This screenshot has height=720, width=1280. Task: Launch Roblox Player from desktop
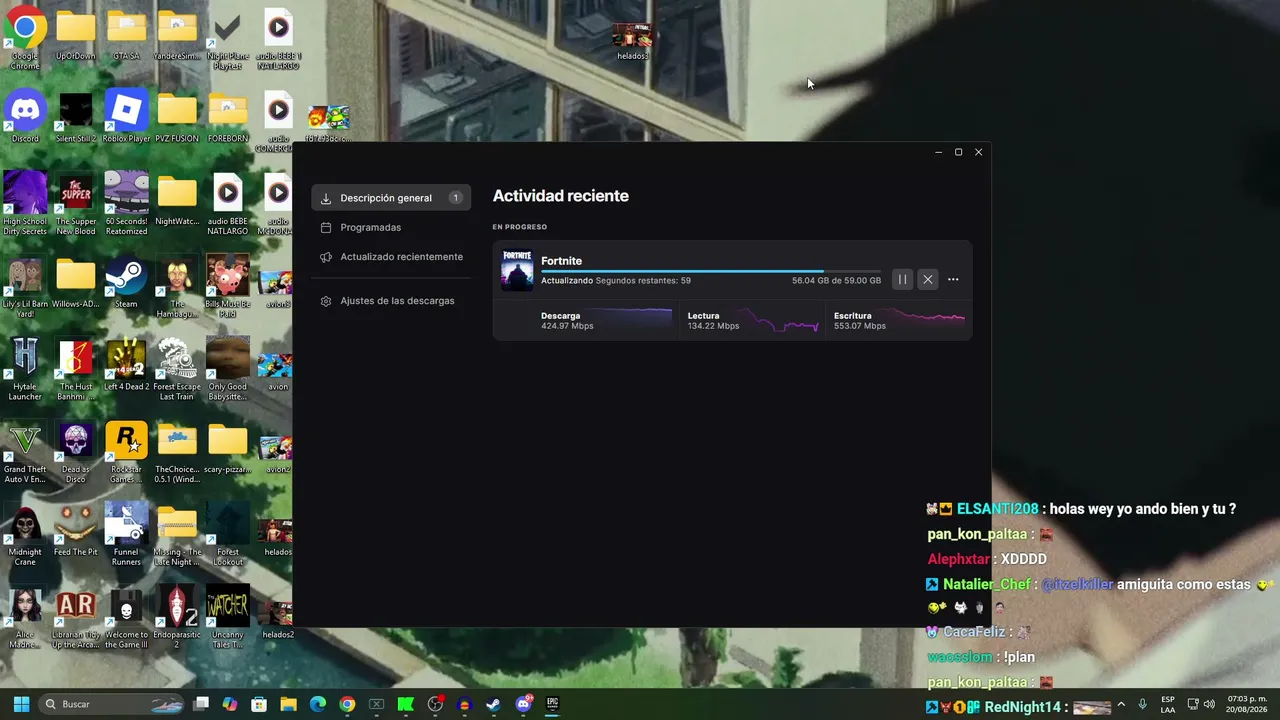(126, 117)
